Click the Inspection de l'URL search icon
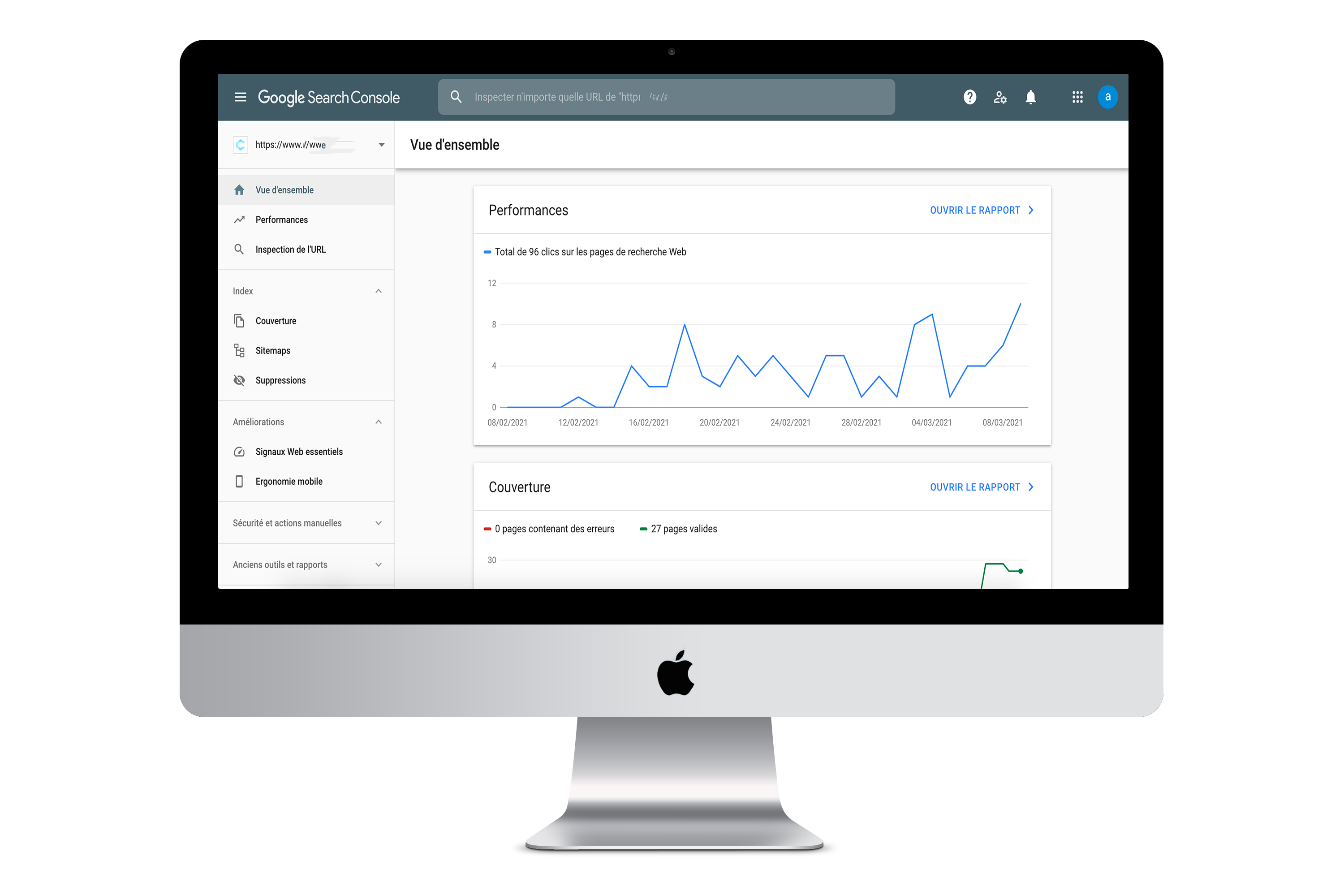Viewport: 1344px width, 896px height. [239, 249]
